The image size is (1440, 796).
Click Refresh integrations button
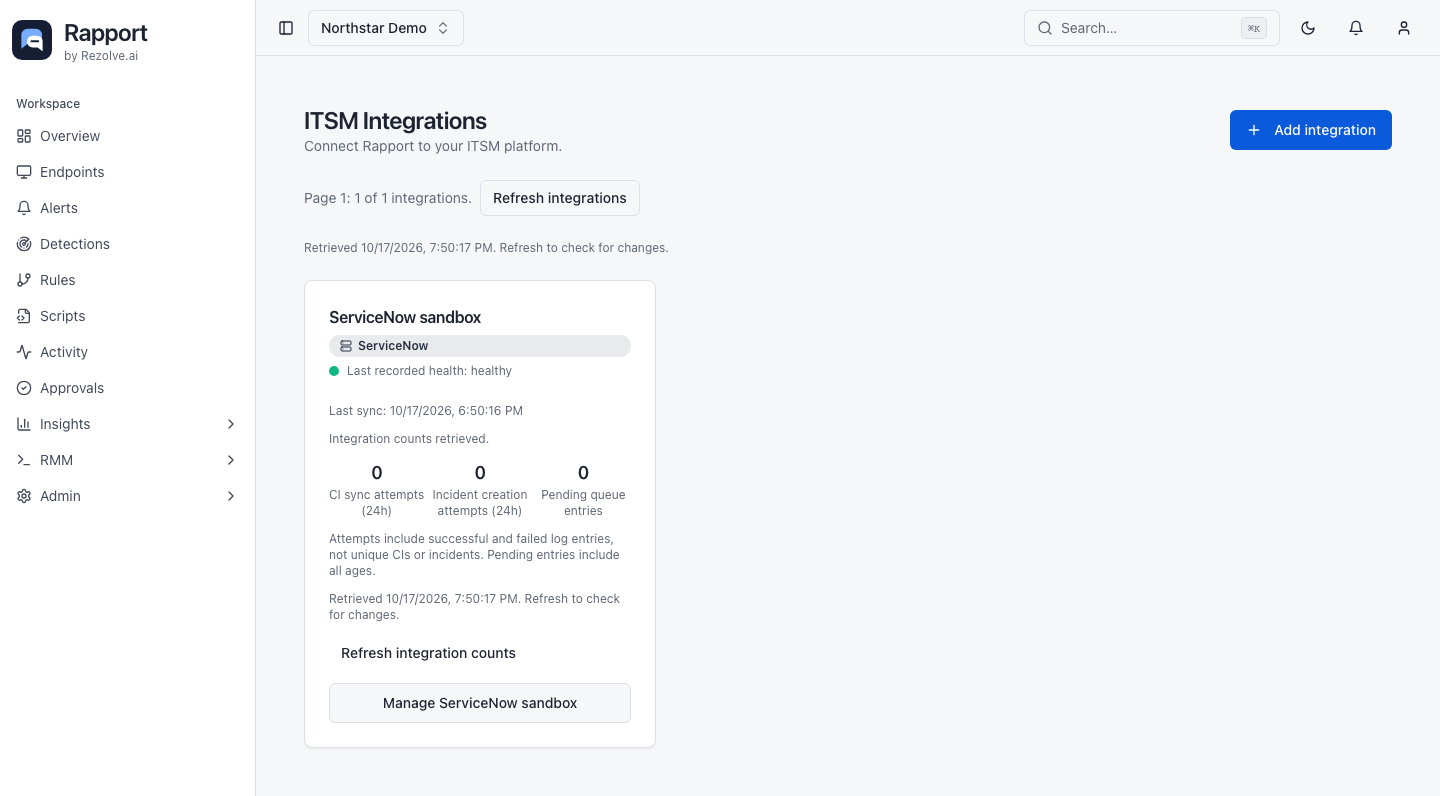tap(560, 198)
